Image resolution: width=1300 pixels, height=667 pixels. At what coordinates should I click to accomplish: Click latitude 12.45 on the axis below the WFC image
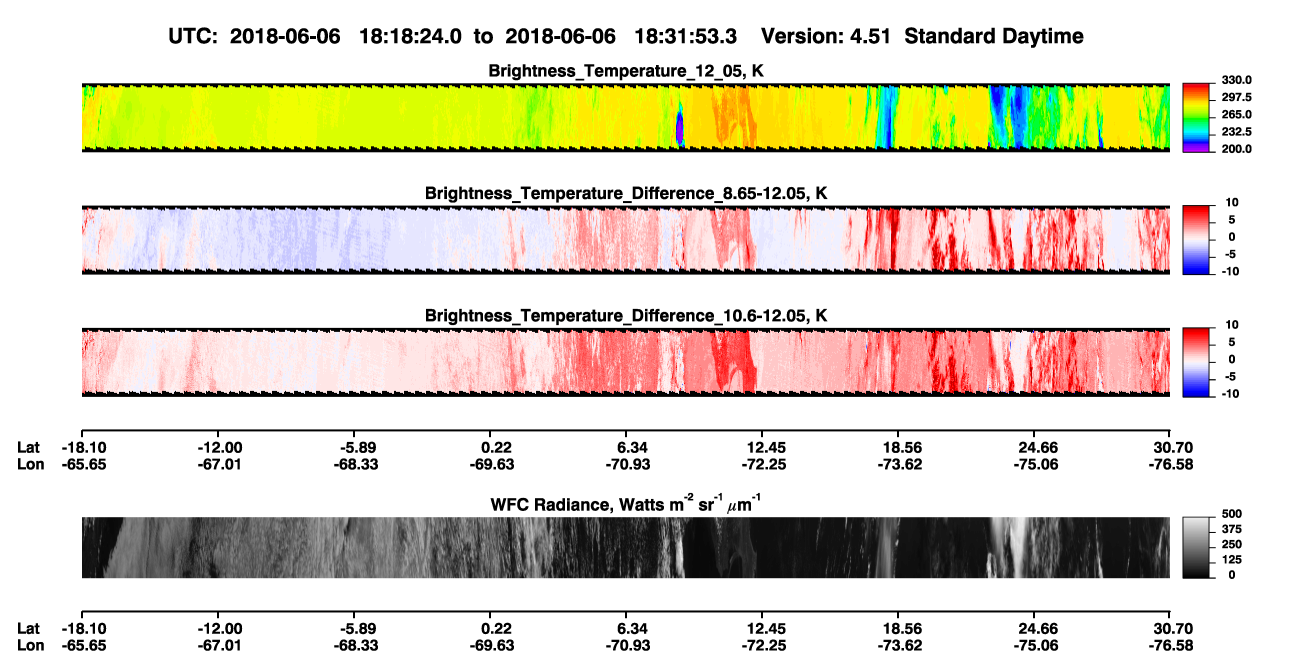tap(762, 628)
